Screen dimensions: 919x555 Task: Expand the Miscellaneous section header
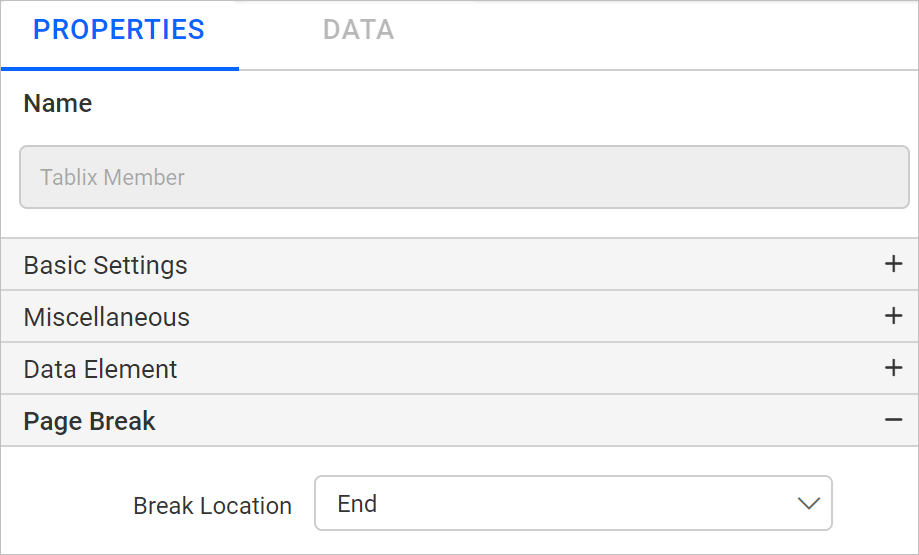tap(460, 316)
